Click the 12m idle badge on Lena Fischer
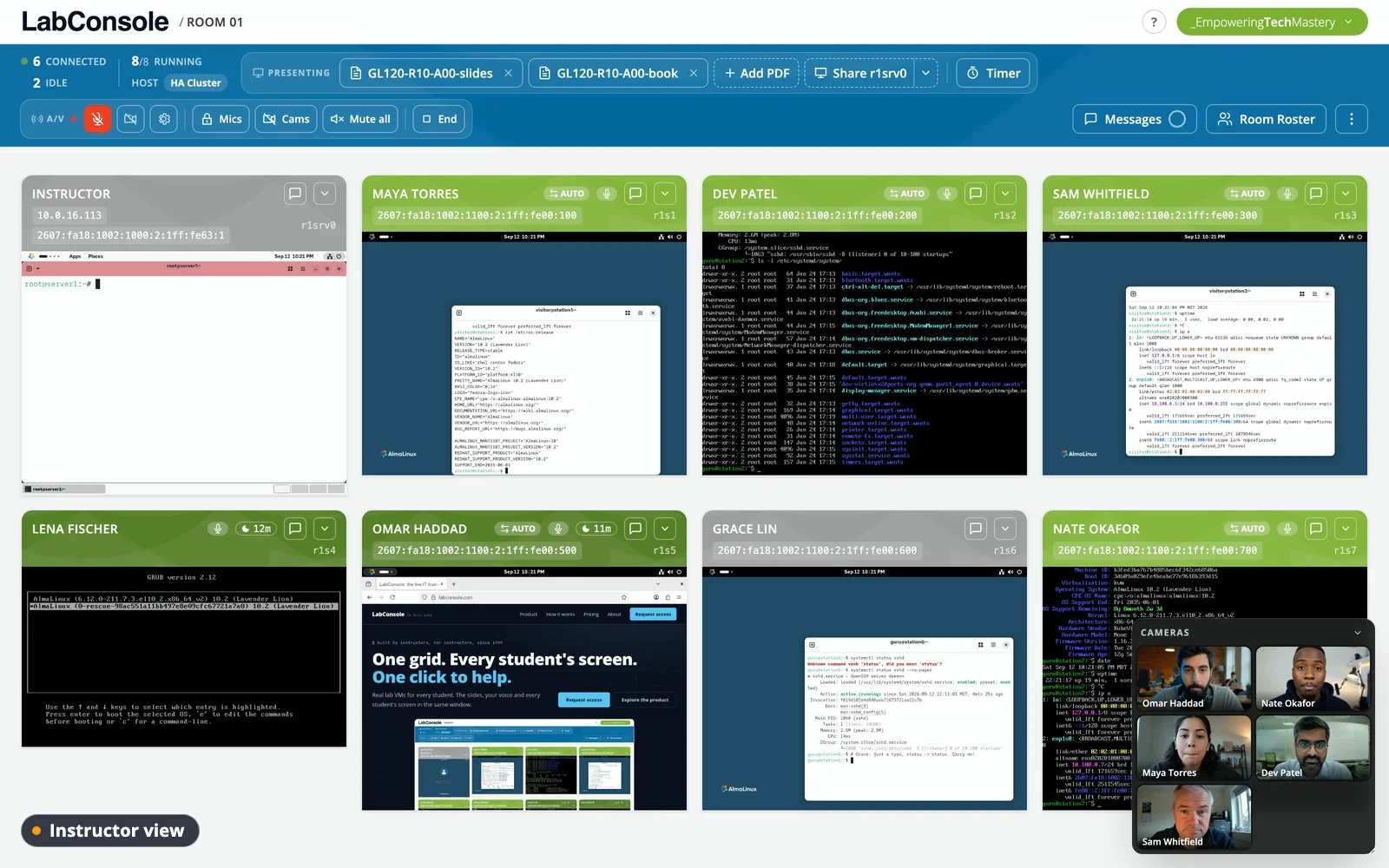Screen dimensions: 1389x868 pos(256,529)
